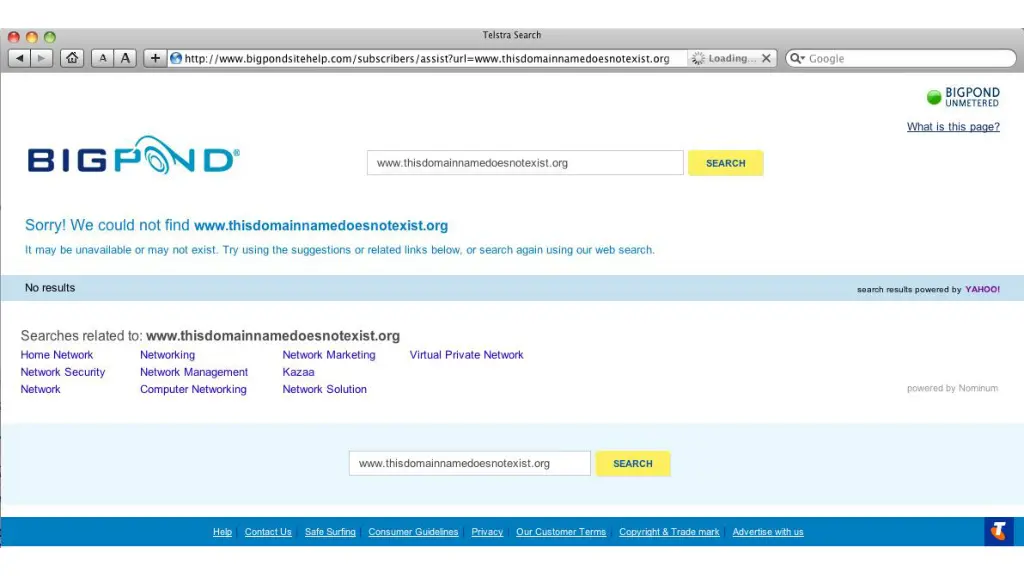Open the 'Network' related search link

tap(40, 389)
